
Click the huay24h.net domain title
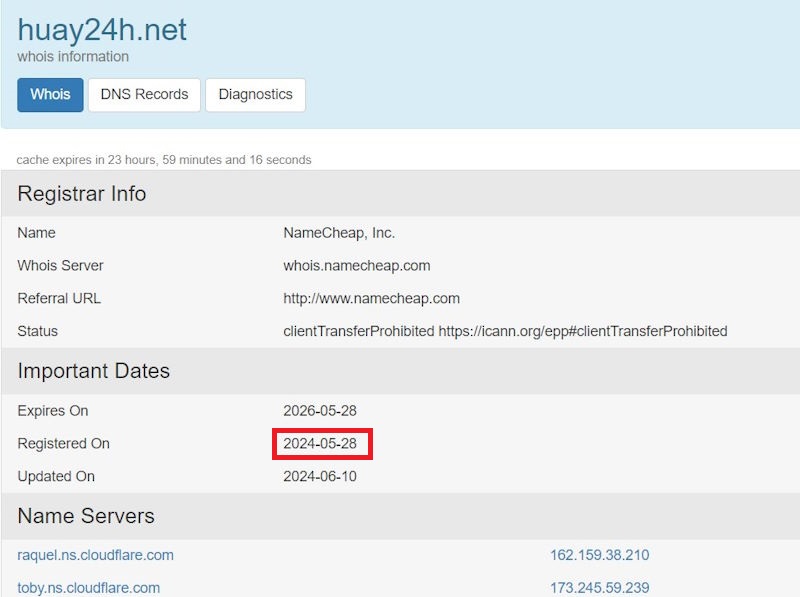[x=100, y=30]
